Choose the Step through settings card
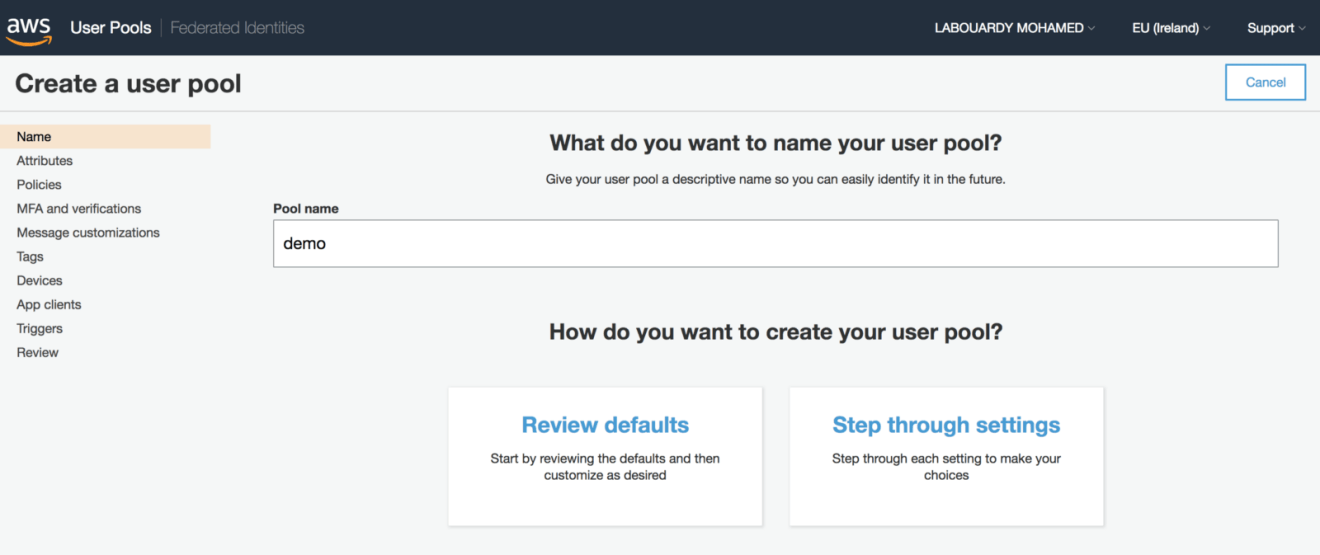1320x555 pixels. [946, 456]
